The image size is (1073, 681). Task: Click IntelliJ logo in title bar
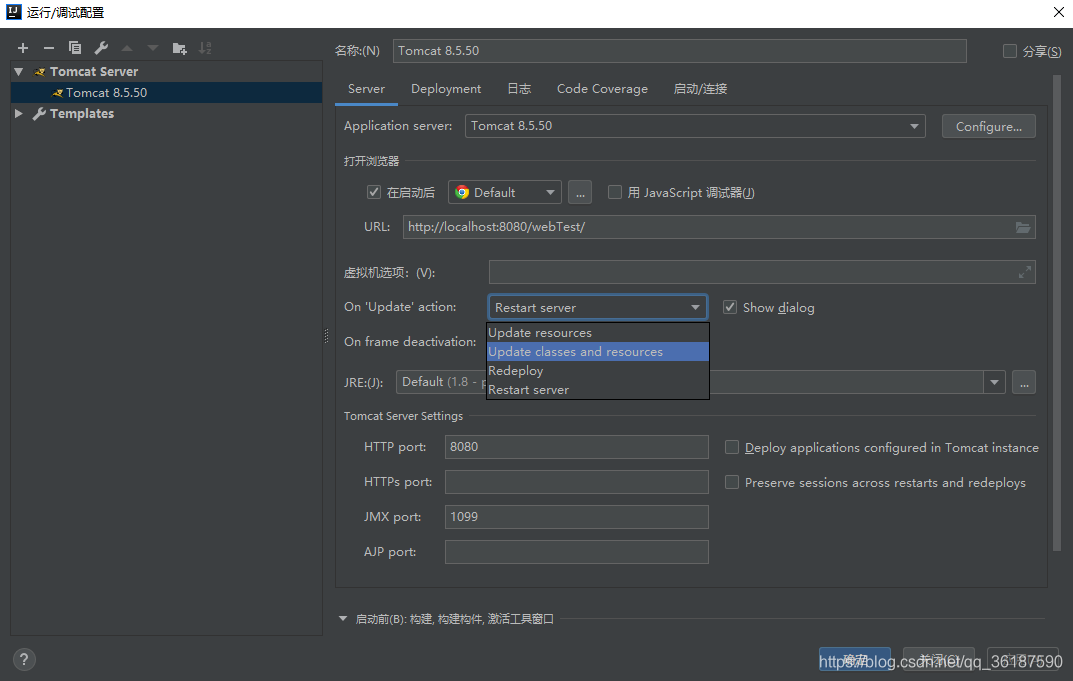(x=13, y=12)
